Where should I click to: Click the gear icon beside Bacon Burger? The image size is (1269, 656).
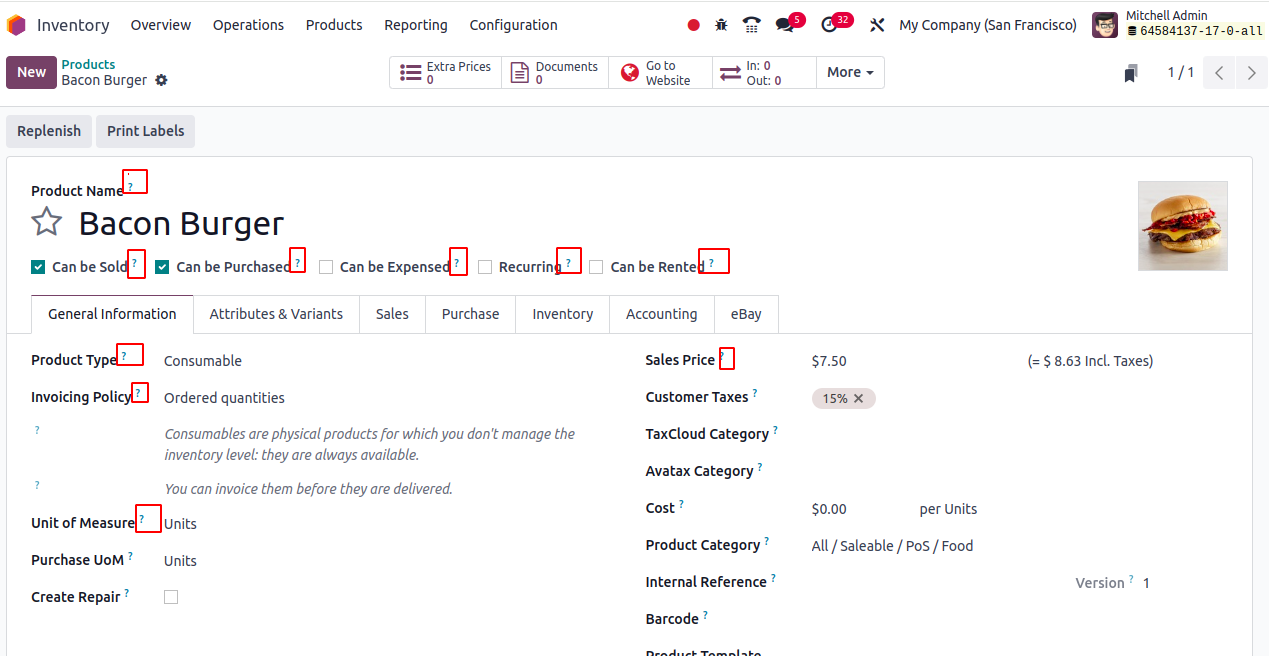(162, 80)
